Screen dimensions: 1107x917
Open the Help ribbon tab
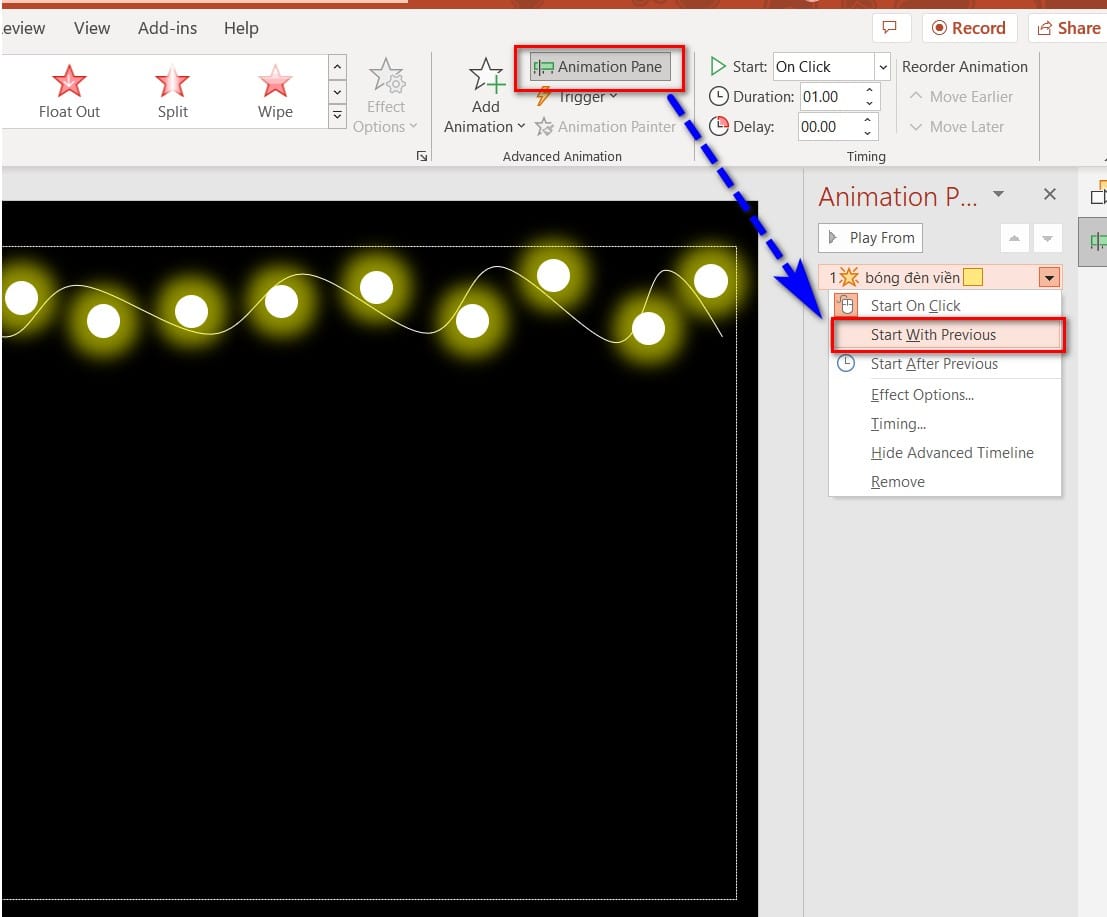pyautogui.click(x=241, y=28)
